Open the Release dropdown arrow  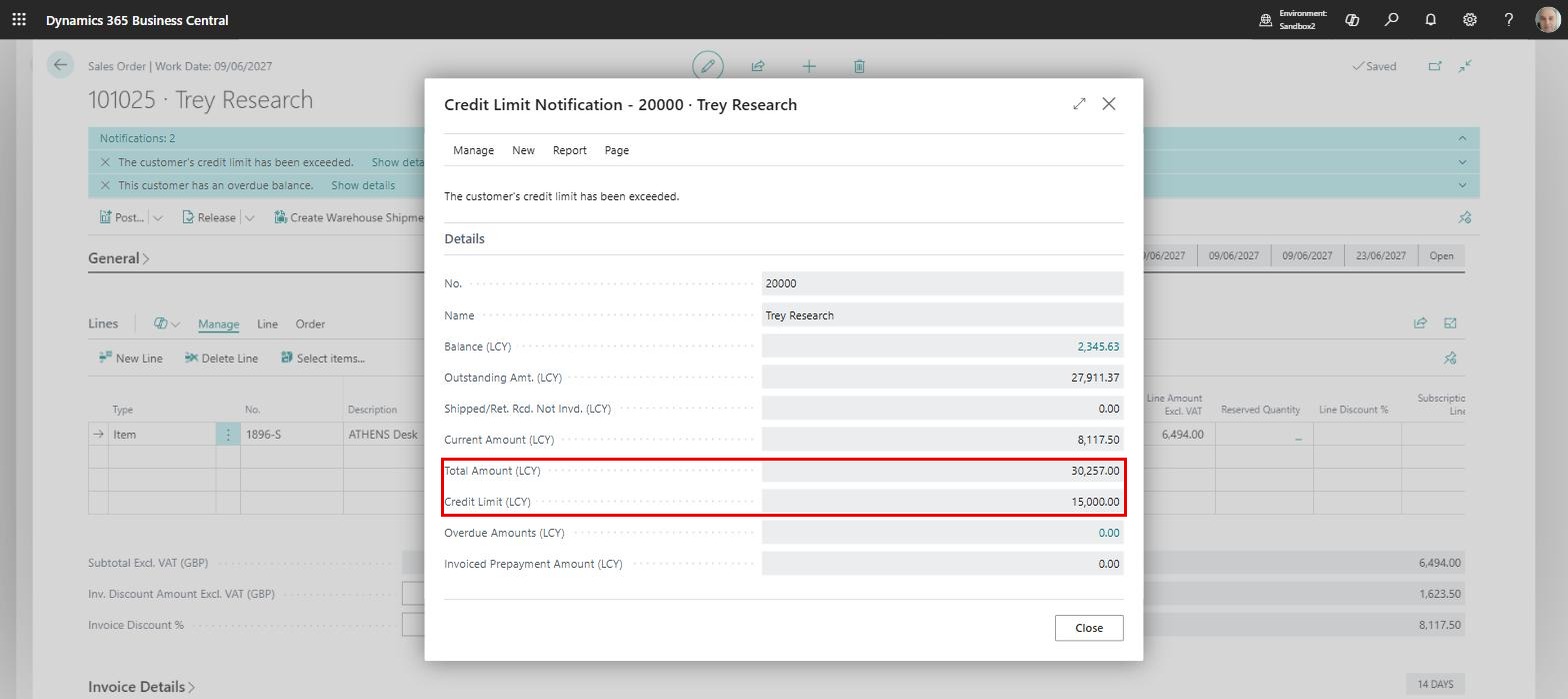[249, 217]
